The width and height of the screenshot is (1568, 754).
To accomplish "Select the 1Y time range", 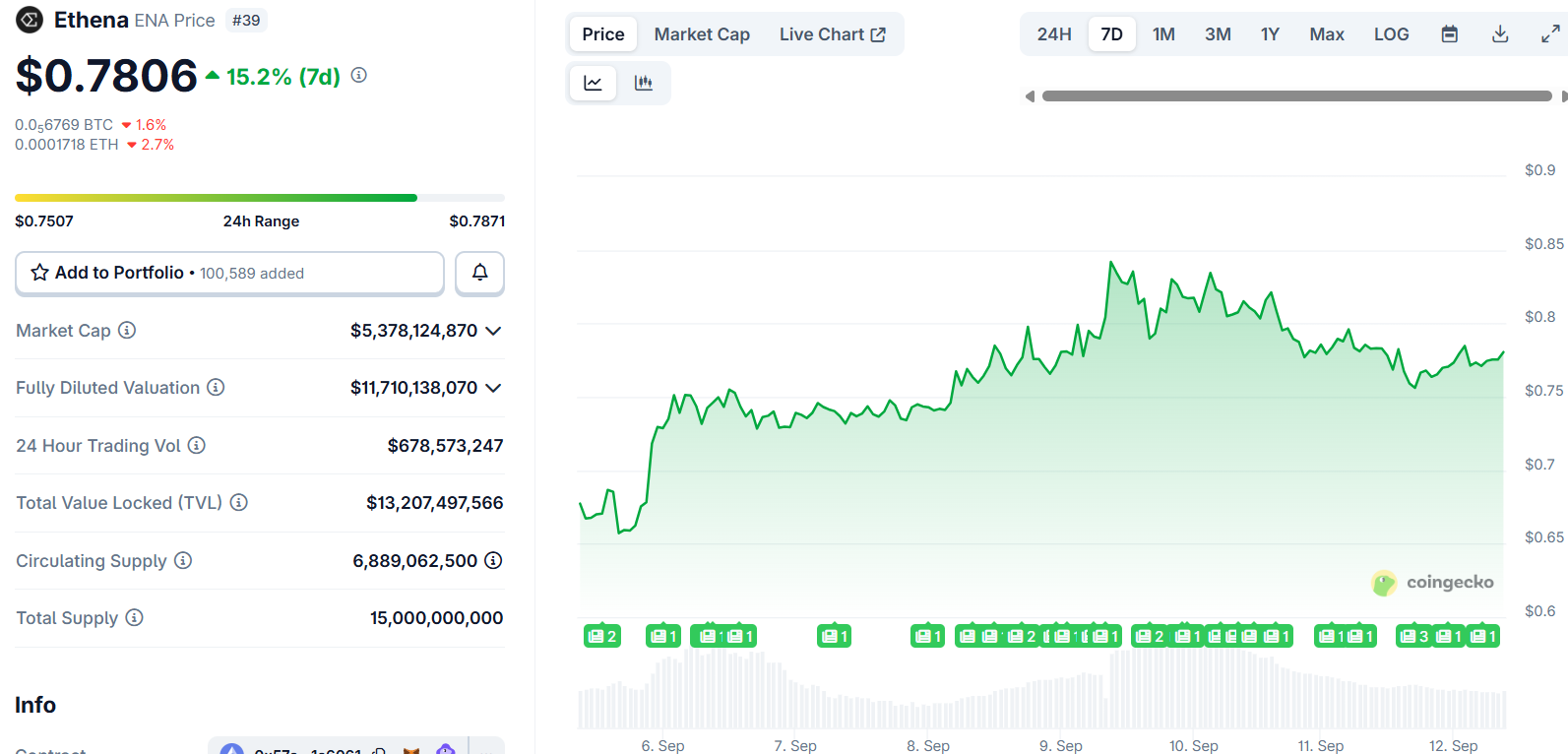I will (x=1270, y=34).
